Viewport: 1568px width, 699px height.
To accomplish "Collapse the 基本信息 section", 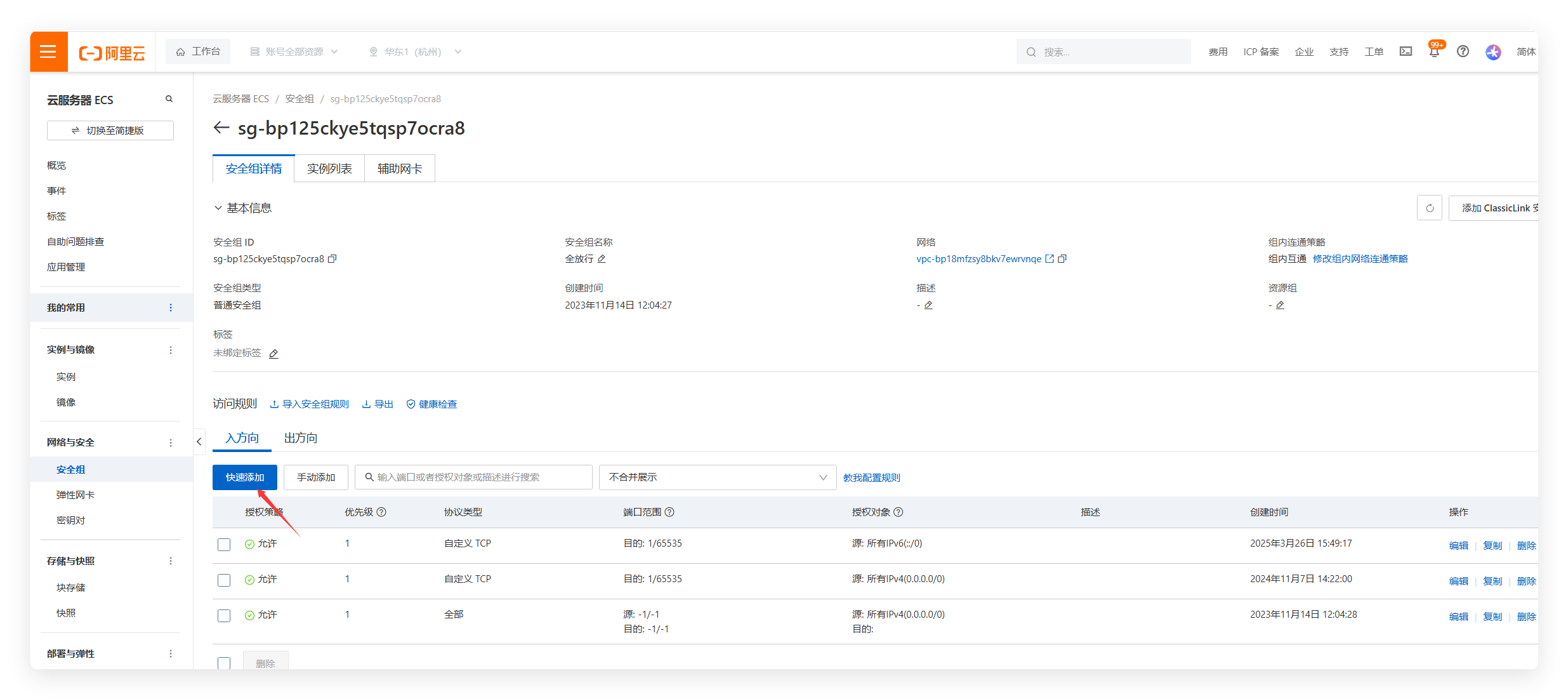I will (218, 208).
